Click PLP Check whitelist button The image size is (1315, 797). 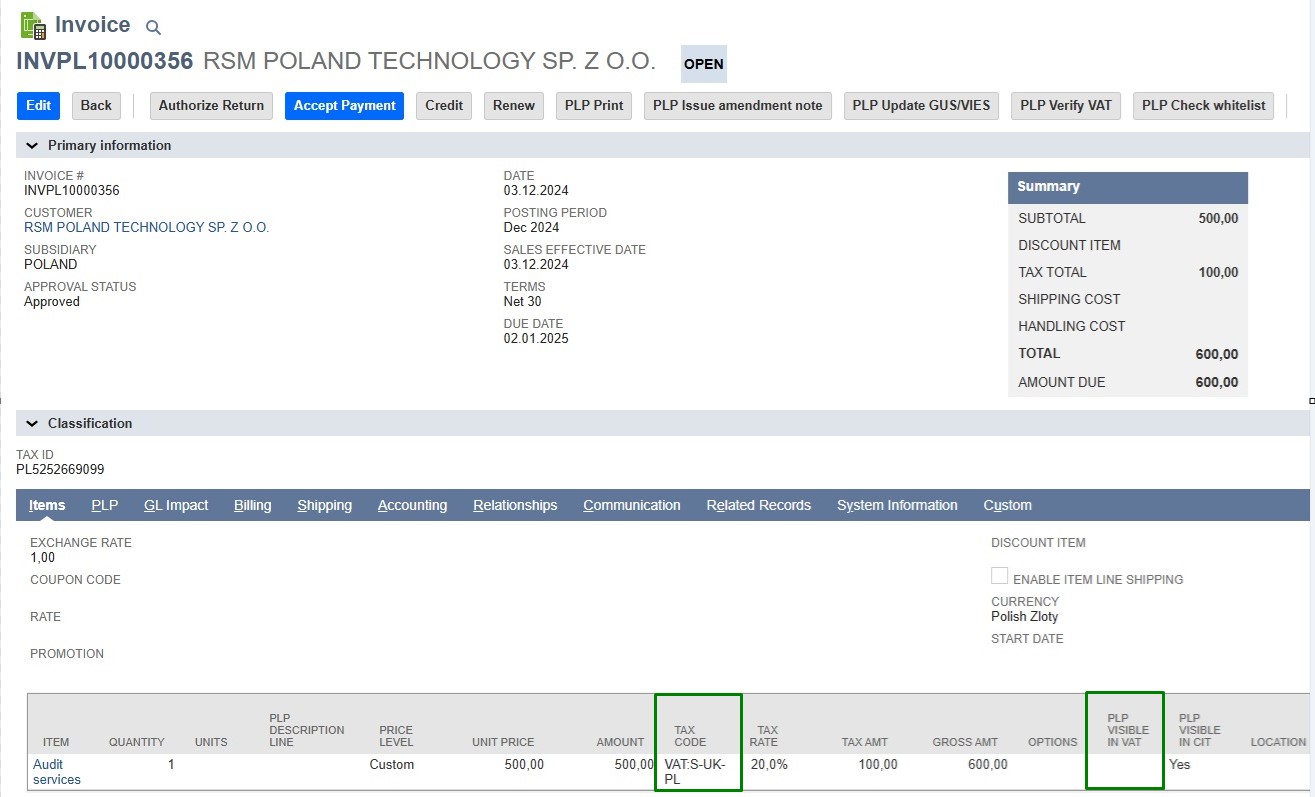(x=1203, y=105)
